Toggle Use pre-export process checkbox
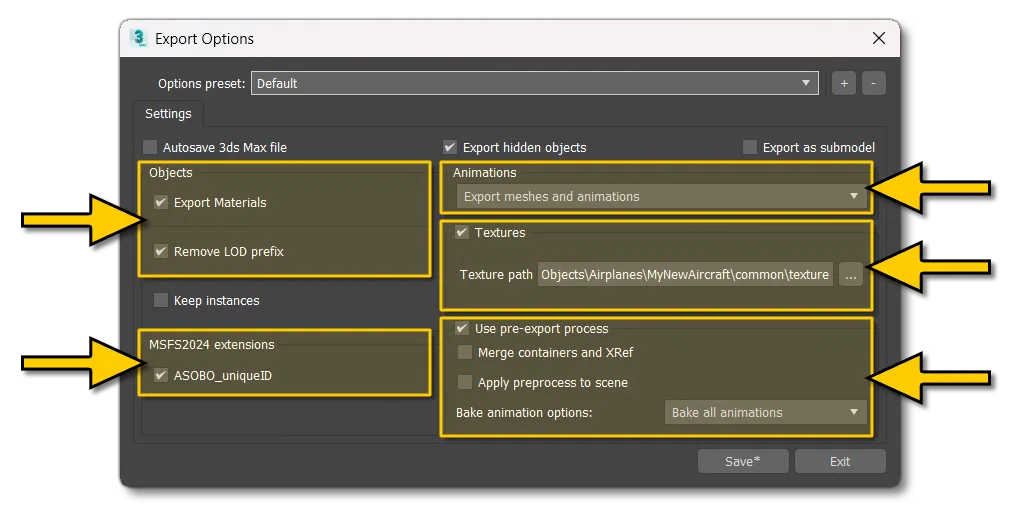1020x507 pixels. coord(462,329)
